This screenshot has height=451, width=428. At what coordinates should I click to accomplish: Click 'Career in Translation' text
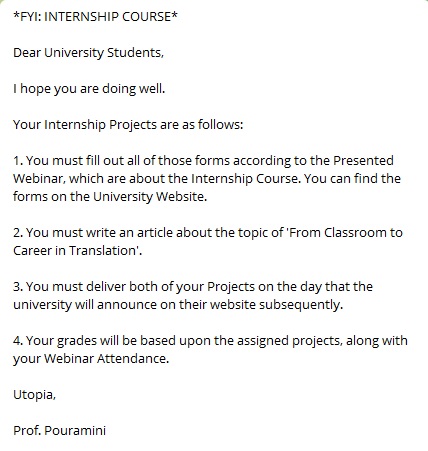74,251
